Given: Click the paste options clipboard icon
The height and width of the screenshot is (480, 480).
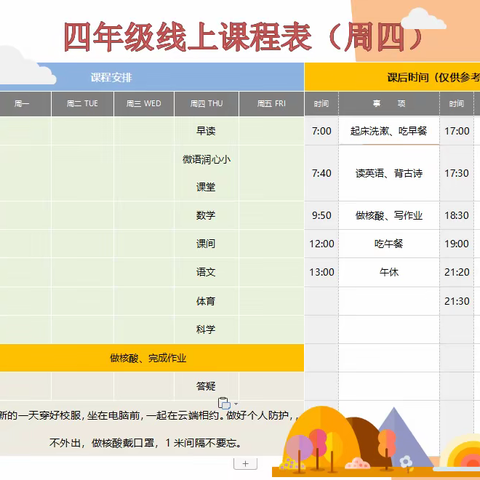Looking at the screenshot, I should point(224,403).
